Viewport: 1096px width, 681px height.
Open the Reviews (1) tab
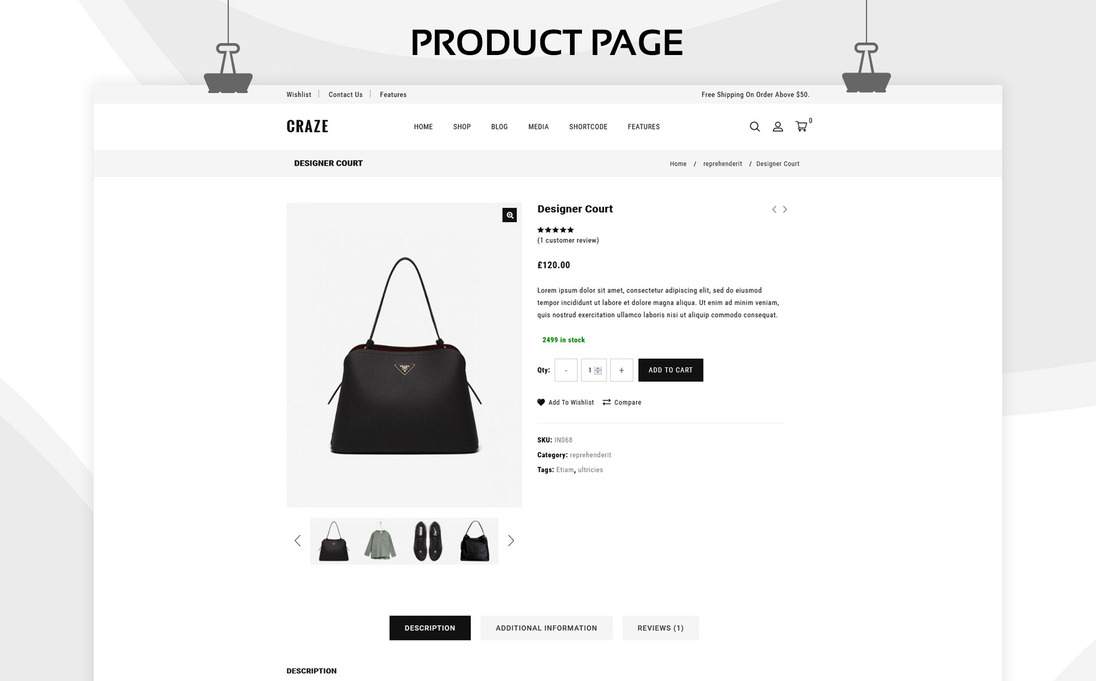pos(661,628)
